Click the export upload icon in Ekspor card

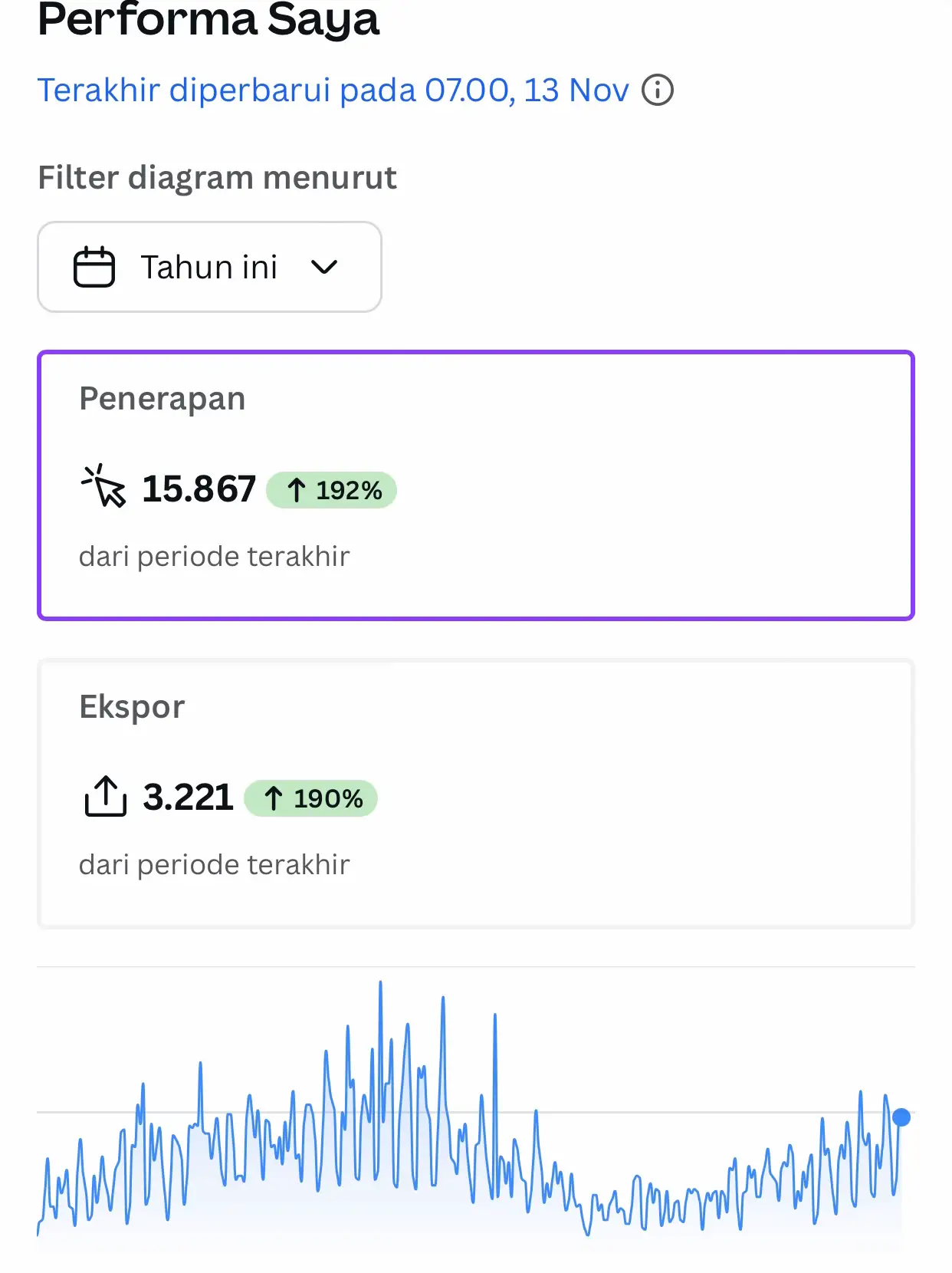point(105,797)
